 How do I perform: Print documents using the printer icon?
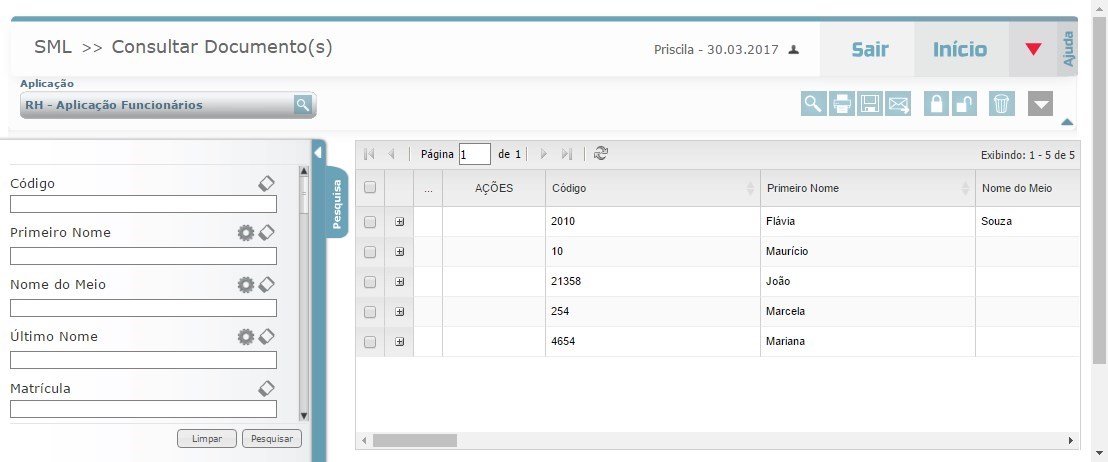click(842, 104)
